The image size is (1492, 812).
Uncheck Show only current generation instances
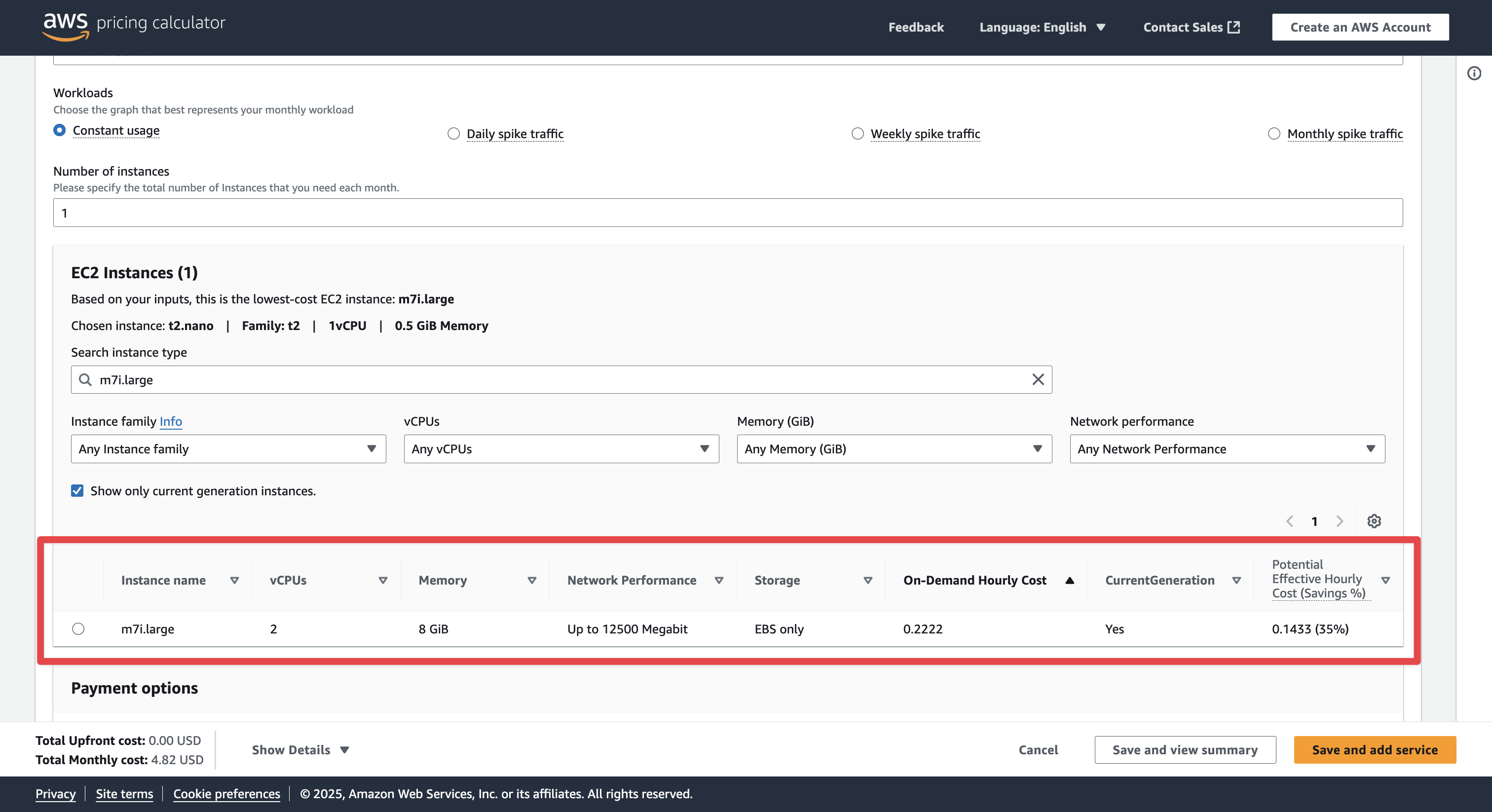click(77, 490)
